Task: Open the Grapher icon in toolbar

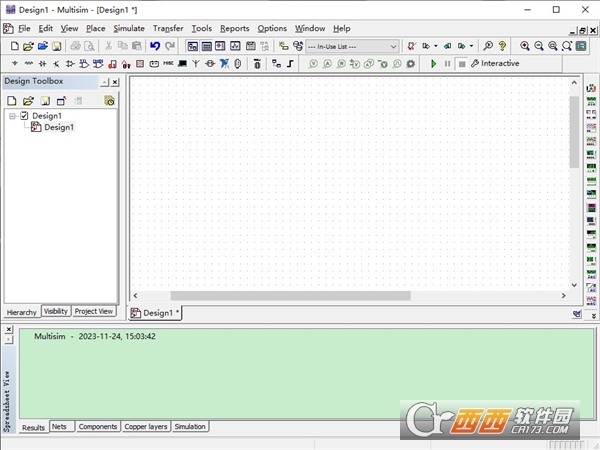Action: pos(235,46)
